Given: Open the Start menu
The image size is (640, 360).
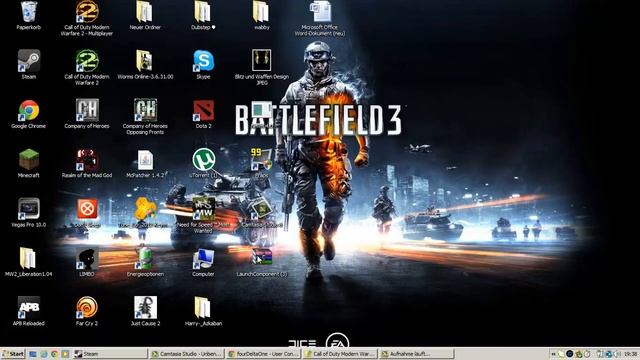Looking at the screenshot, I should click(x=13, y=354).
